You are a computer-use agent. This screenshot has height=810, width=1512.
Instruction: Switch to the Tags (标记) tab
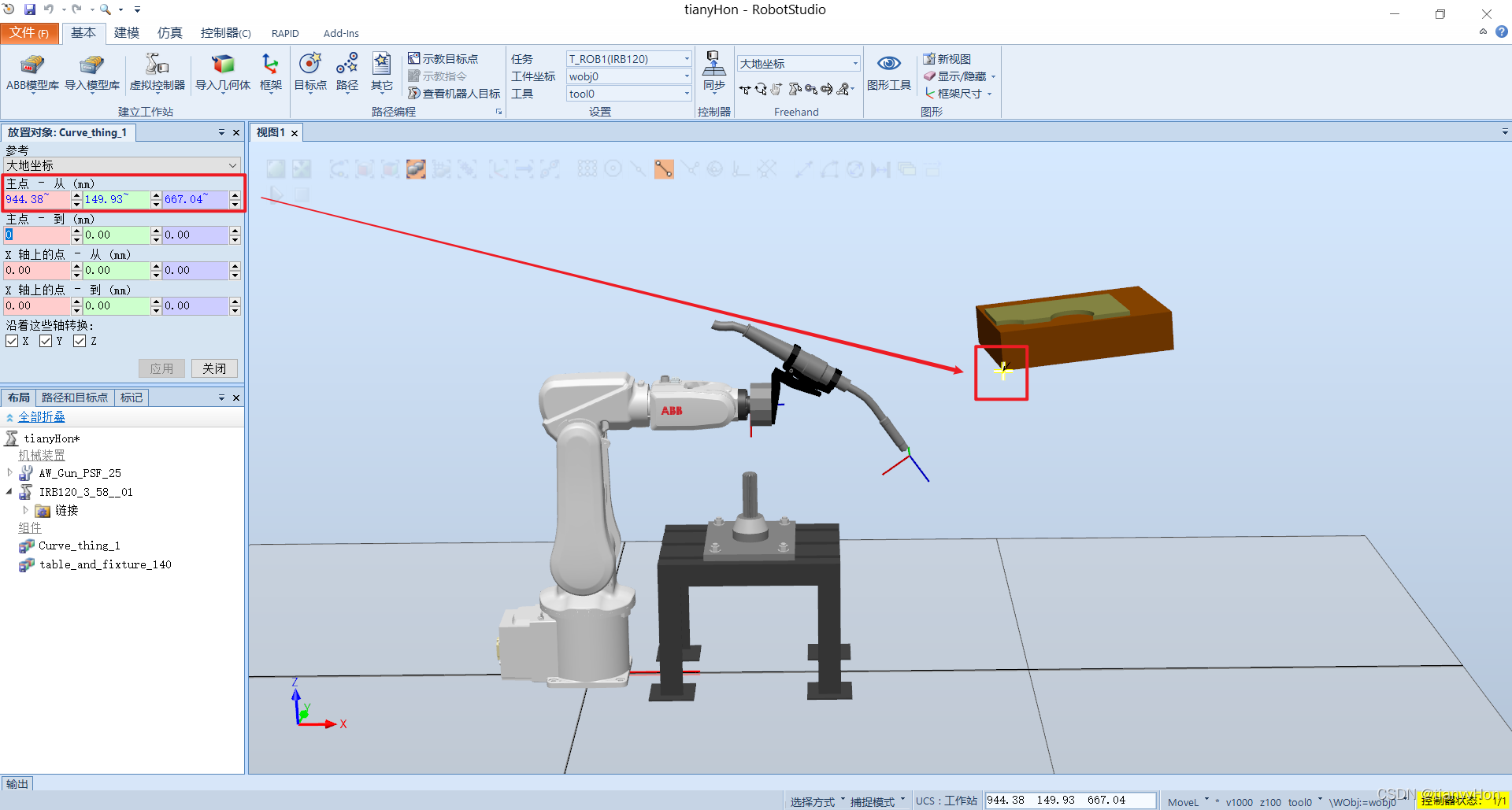(x=132, y=398)
